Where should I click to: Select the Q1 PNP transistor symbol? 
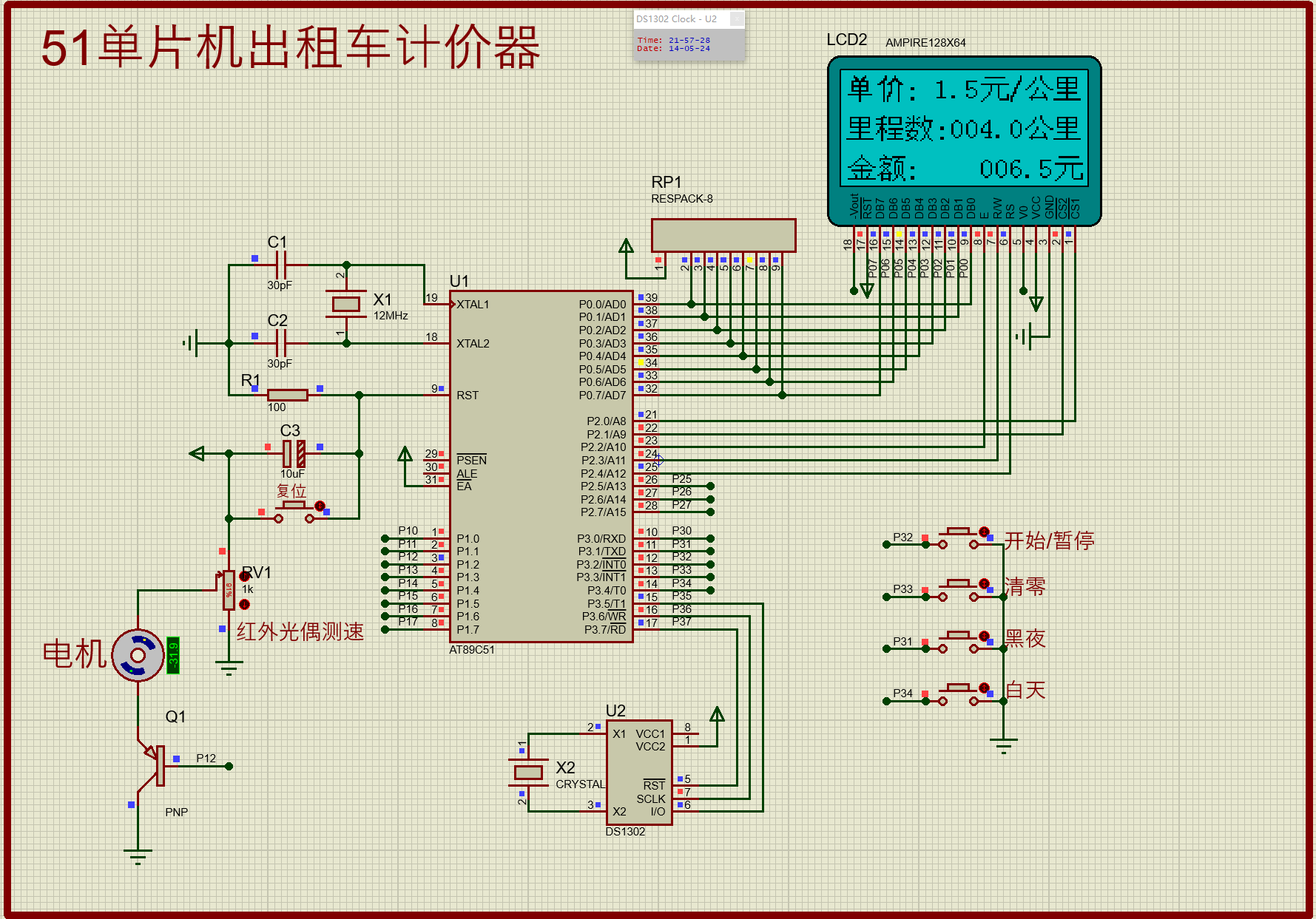pyautogui.click(x=152, y=765)
